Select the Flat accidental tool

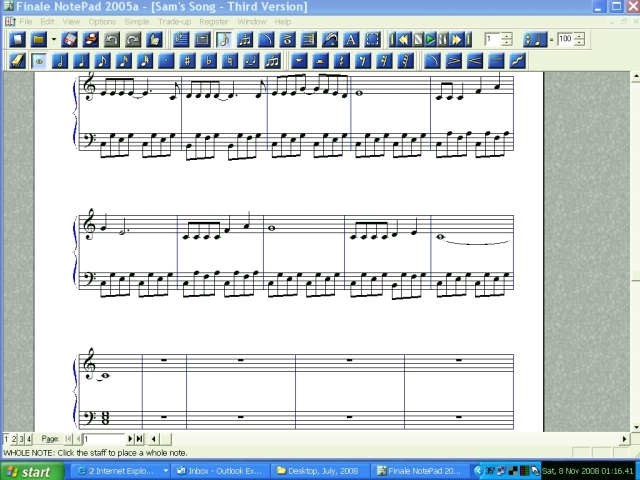(208, 61)
